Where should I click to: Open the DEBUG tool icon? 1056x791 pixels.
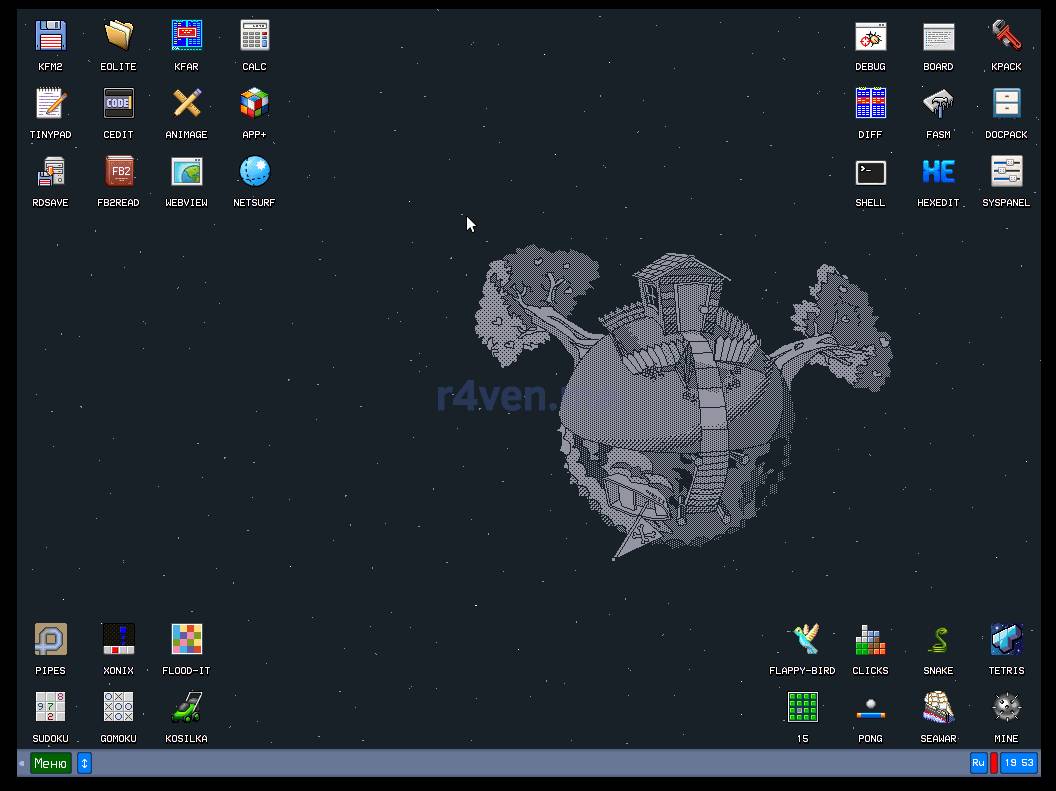[x=870, y=36]
